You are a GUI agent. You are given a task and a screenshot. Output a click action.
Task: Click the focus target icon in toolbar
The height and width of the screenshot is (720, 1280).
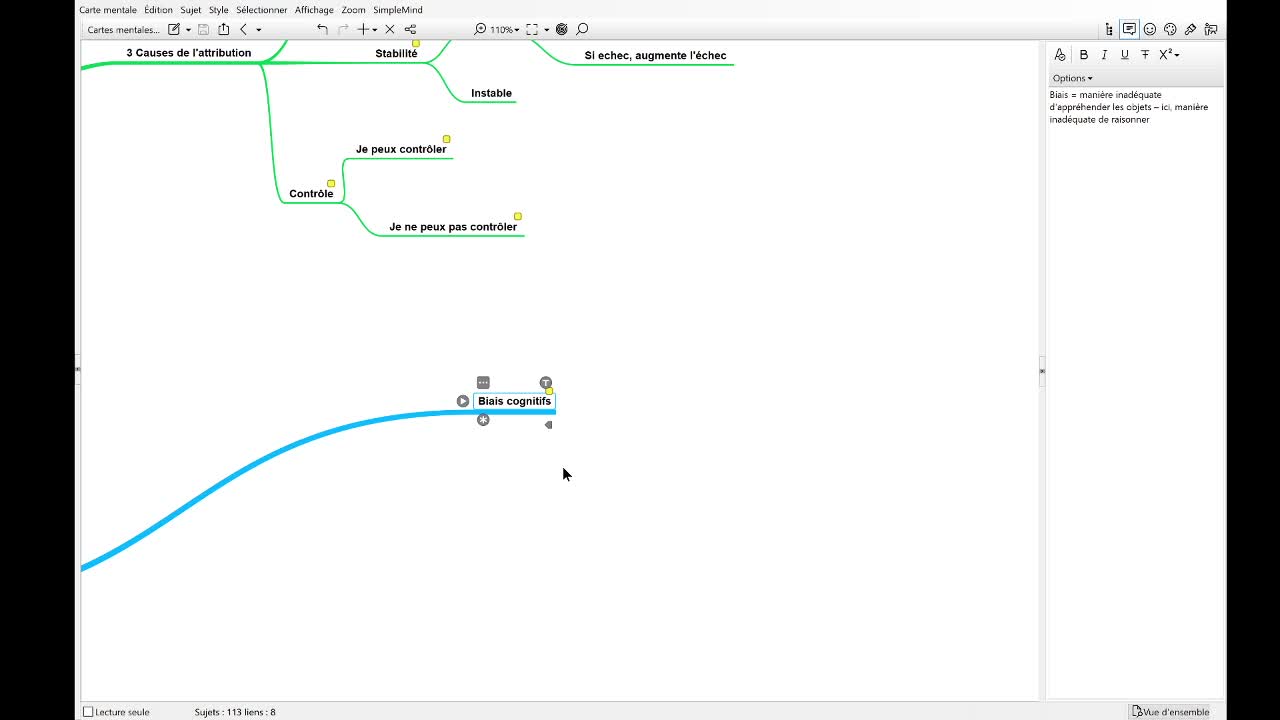[561, 29]
